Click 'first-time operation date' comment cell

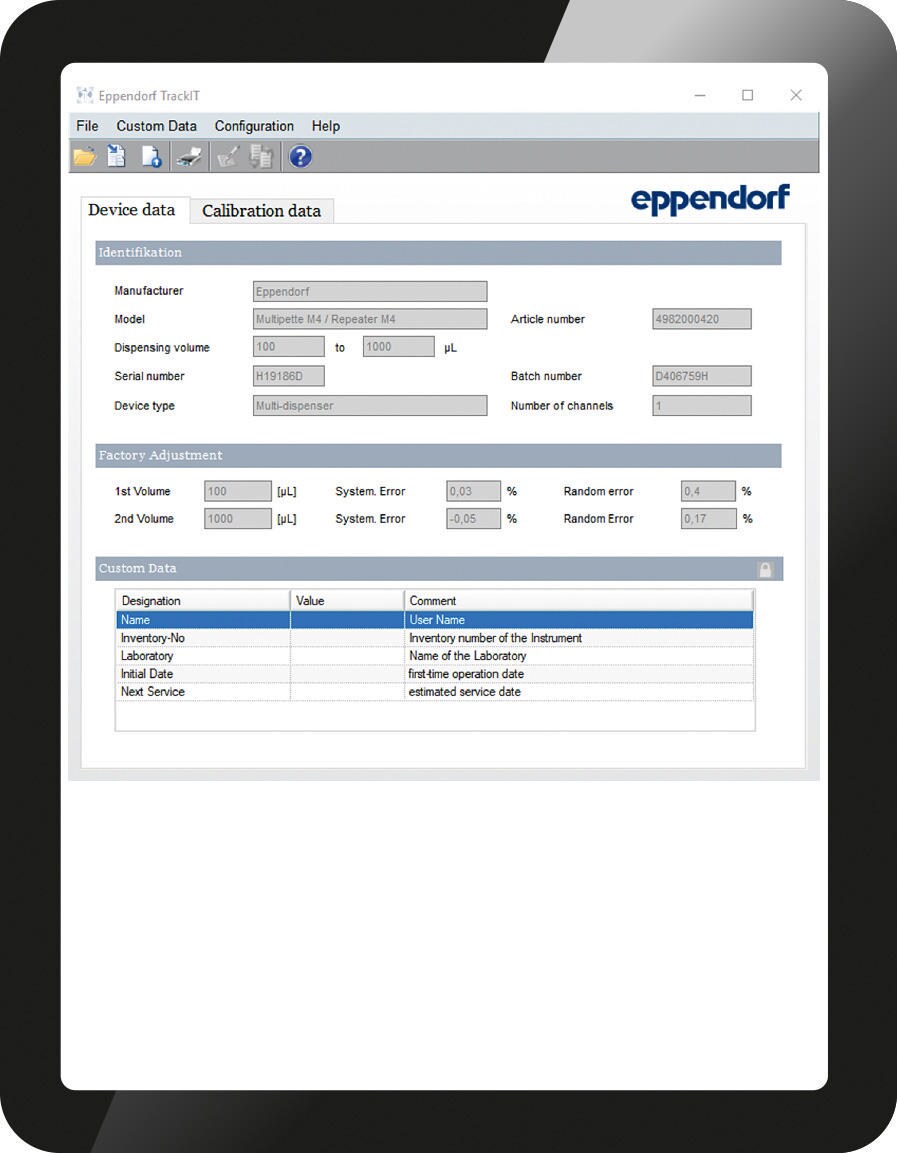point(579,674)
